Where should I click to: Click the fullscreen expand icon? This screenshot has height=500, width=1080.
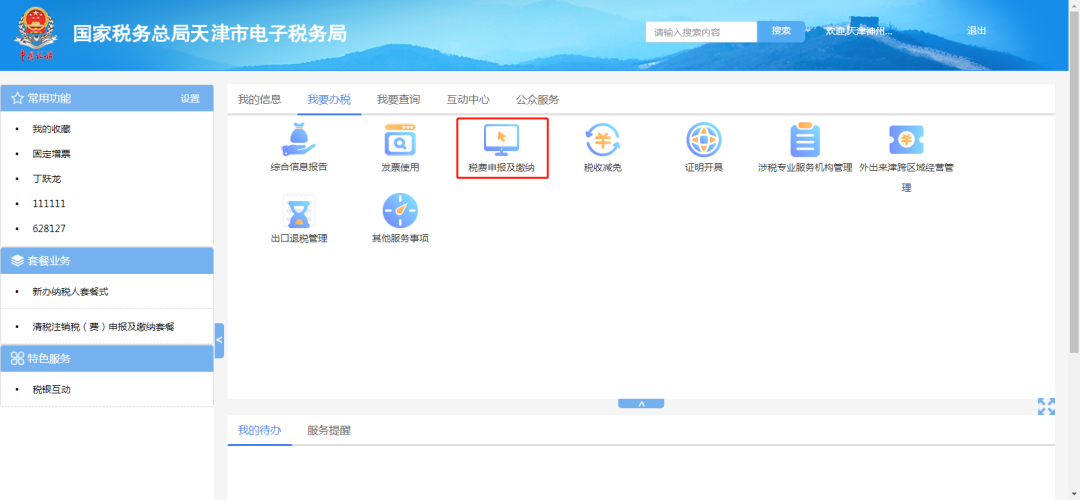click(1046, 406)
